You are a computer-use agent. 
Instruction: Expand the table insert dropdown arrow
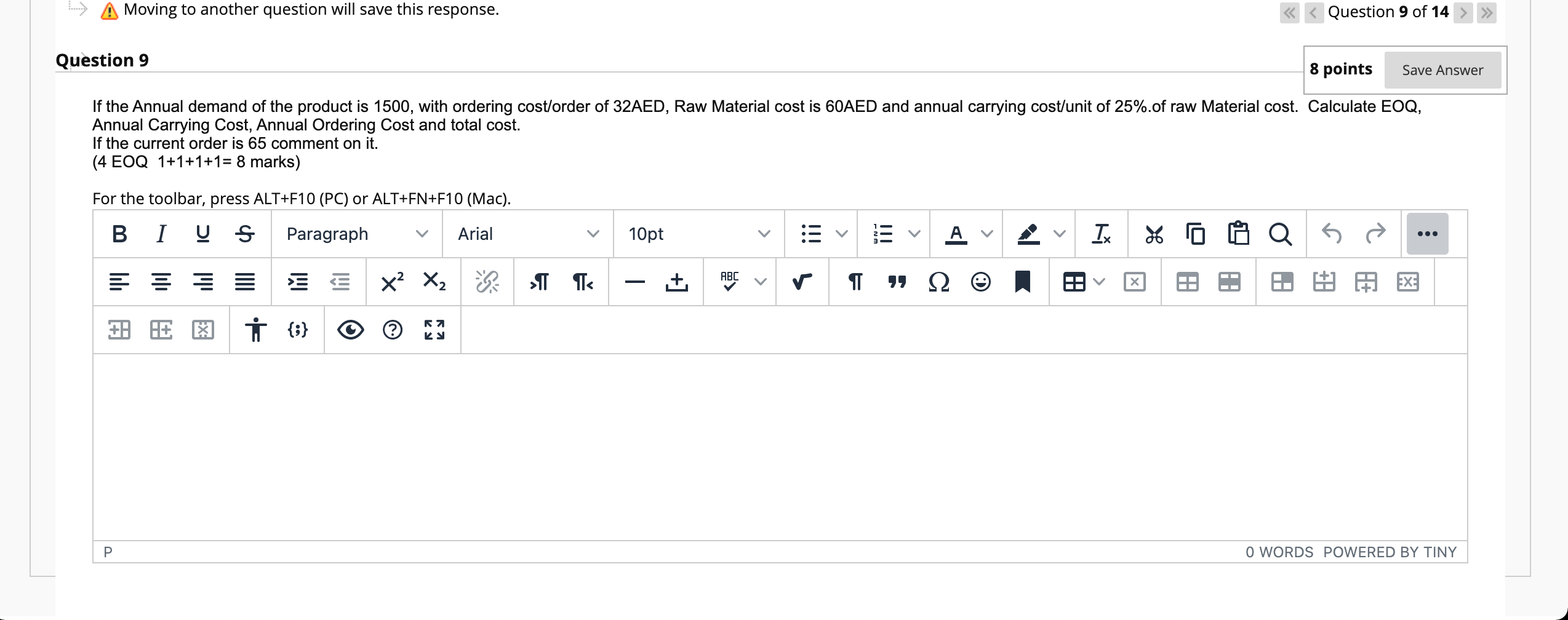[1099, 282]
